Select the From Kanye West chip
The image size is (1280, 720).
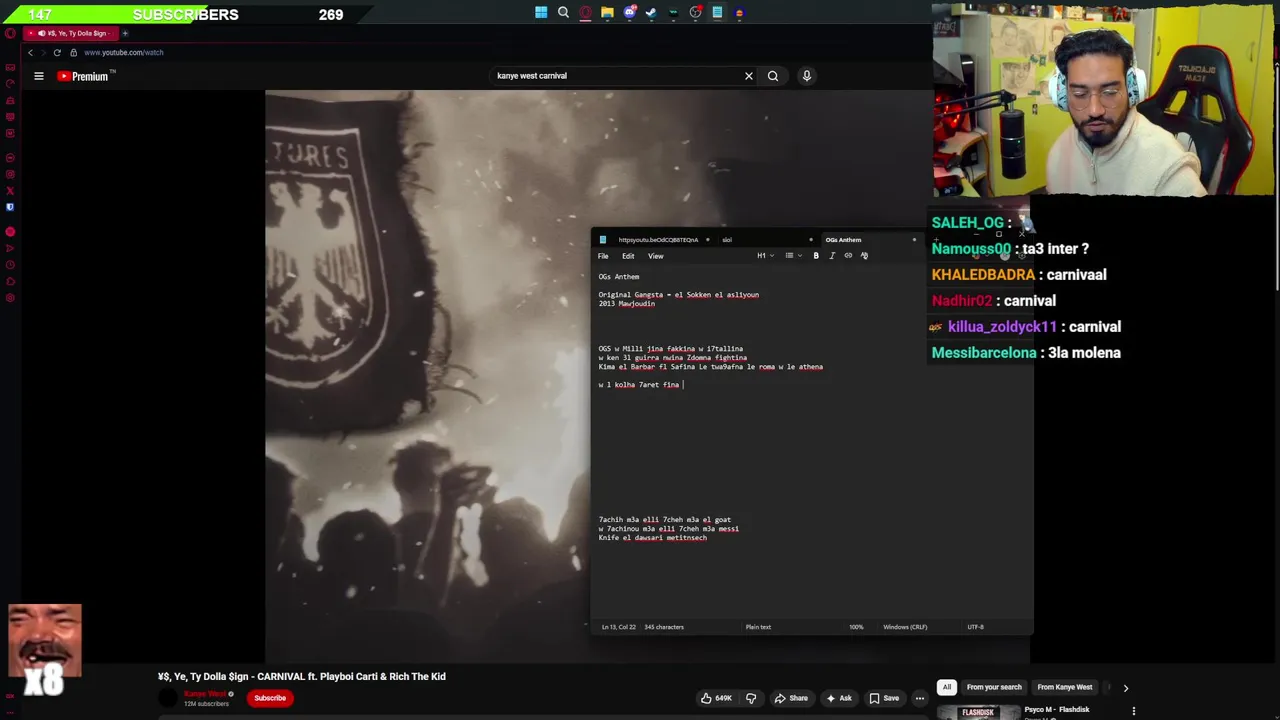[x=1065, y=687]
